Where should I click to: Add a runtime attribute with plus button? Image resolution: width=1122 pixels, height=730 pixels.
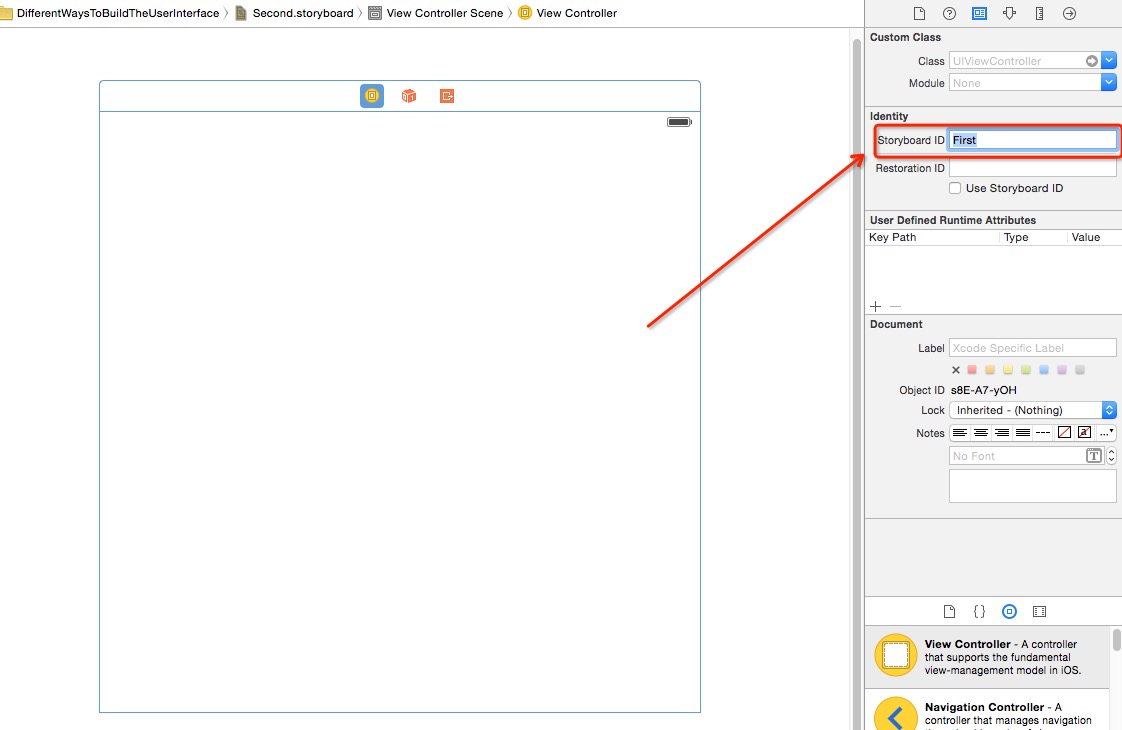point(876,306)
